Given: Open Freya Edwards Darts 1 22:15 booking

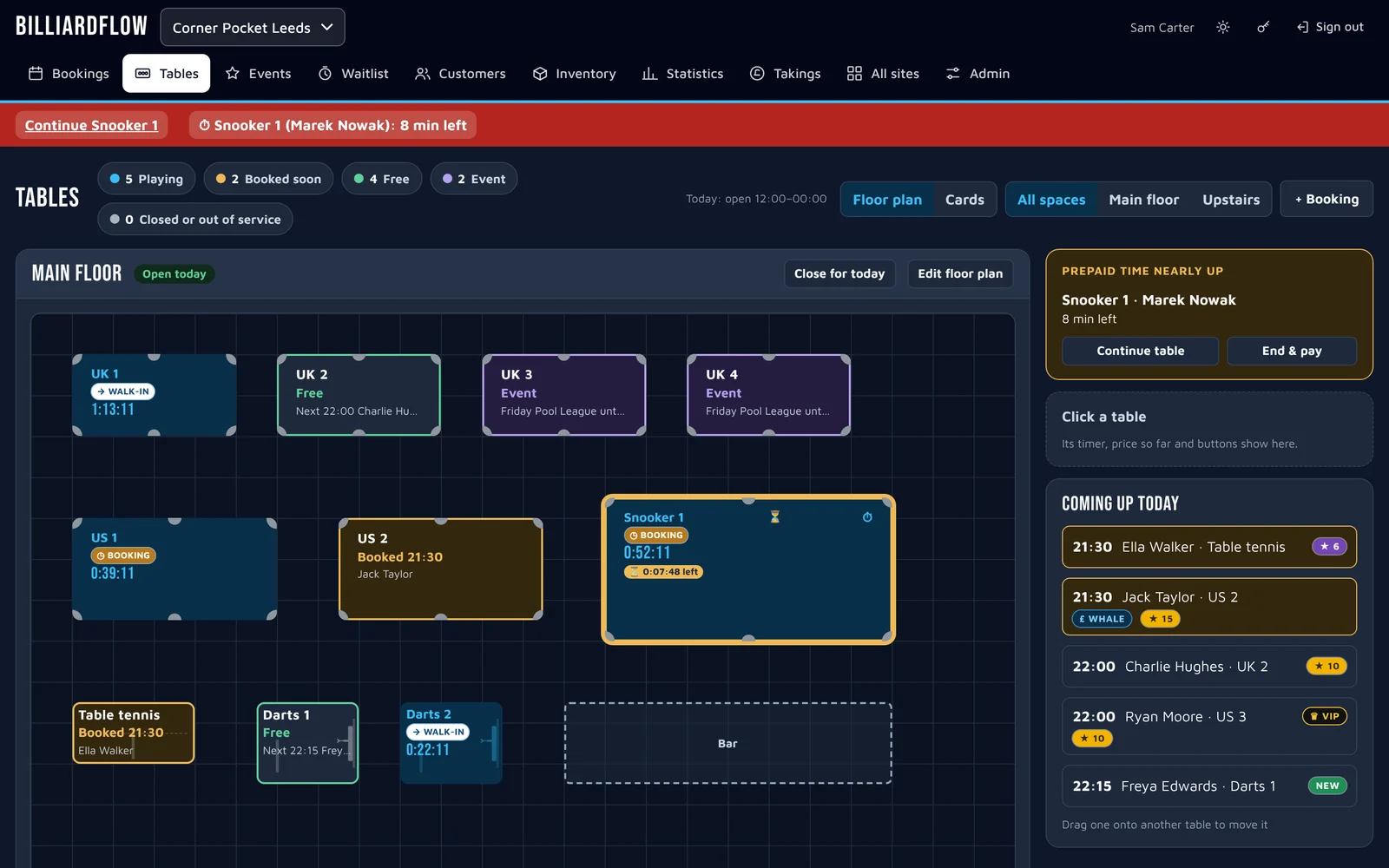Looking at the screenshot, I should [1209, 786].
